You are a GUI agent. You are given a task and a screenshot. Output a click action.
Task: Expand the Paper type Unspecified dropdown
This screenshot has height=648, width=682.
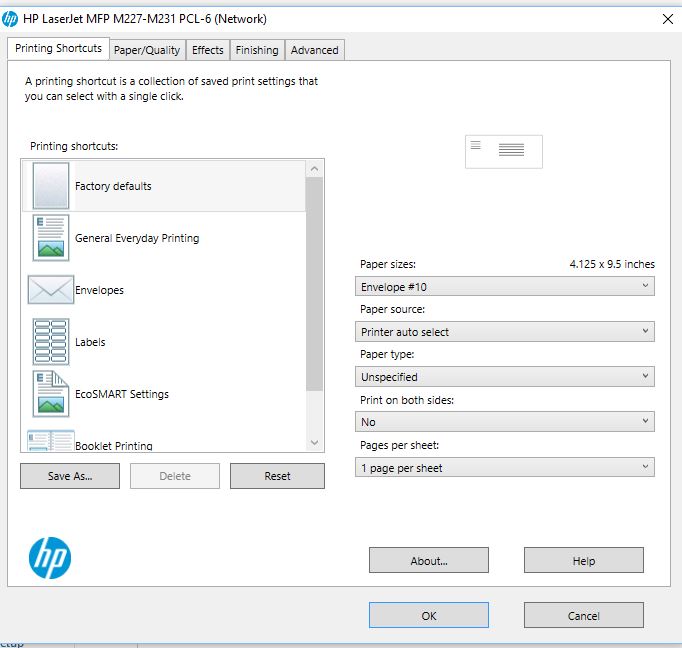coord(505,376)
